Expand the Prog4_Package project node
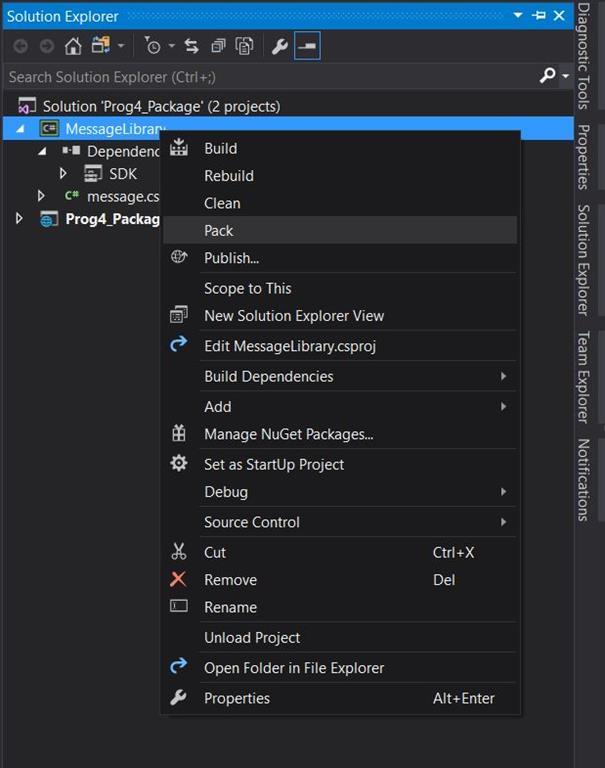The width and height of the screenshot is (605, 768). click(19, 219)
